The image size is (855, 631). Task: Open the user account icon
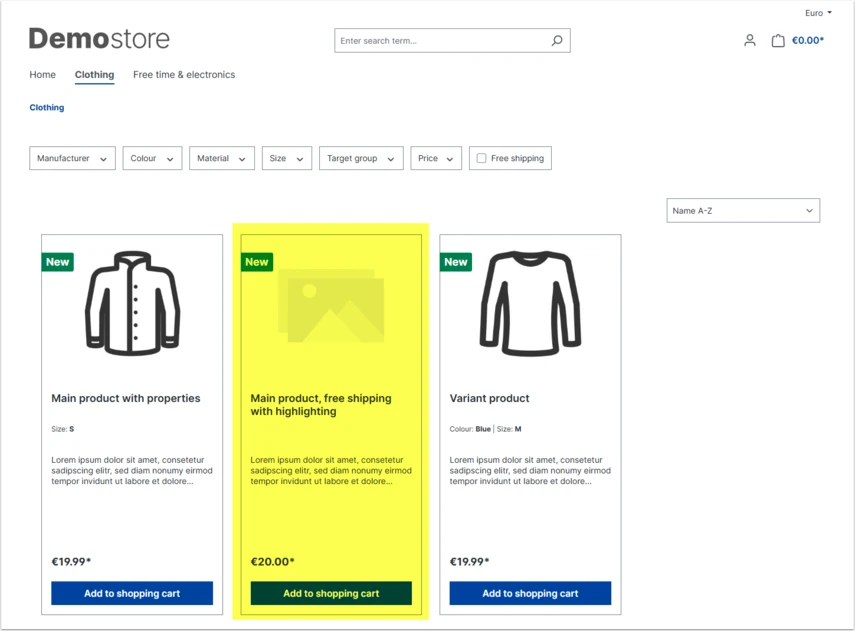pos(750,40)
